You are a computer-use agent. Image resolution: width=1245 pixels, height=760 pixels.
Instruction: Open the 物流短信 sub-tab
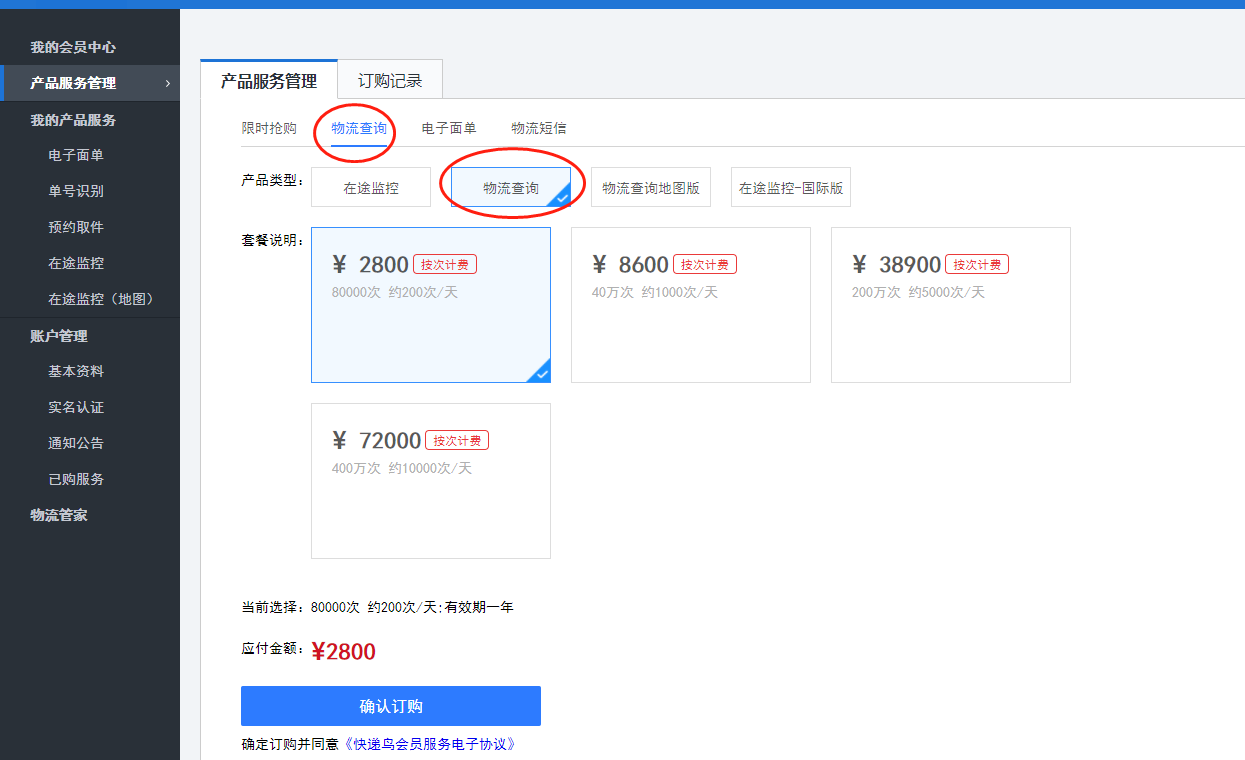coord(539,128)
